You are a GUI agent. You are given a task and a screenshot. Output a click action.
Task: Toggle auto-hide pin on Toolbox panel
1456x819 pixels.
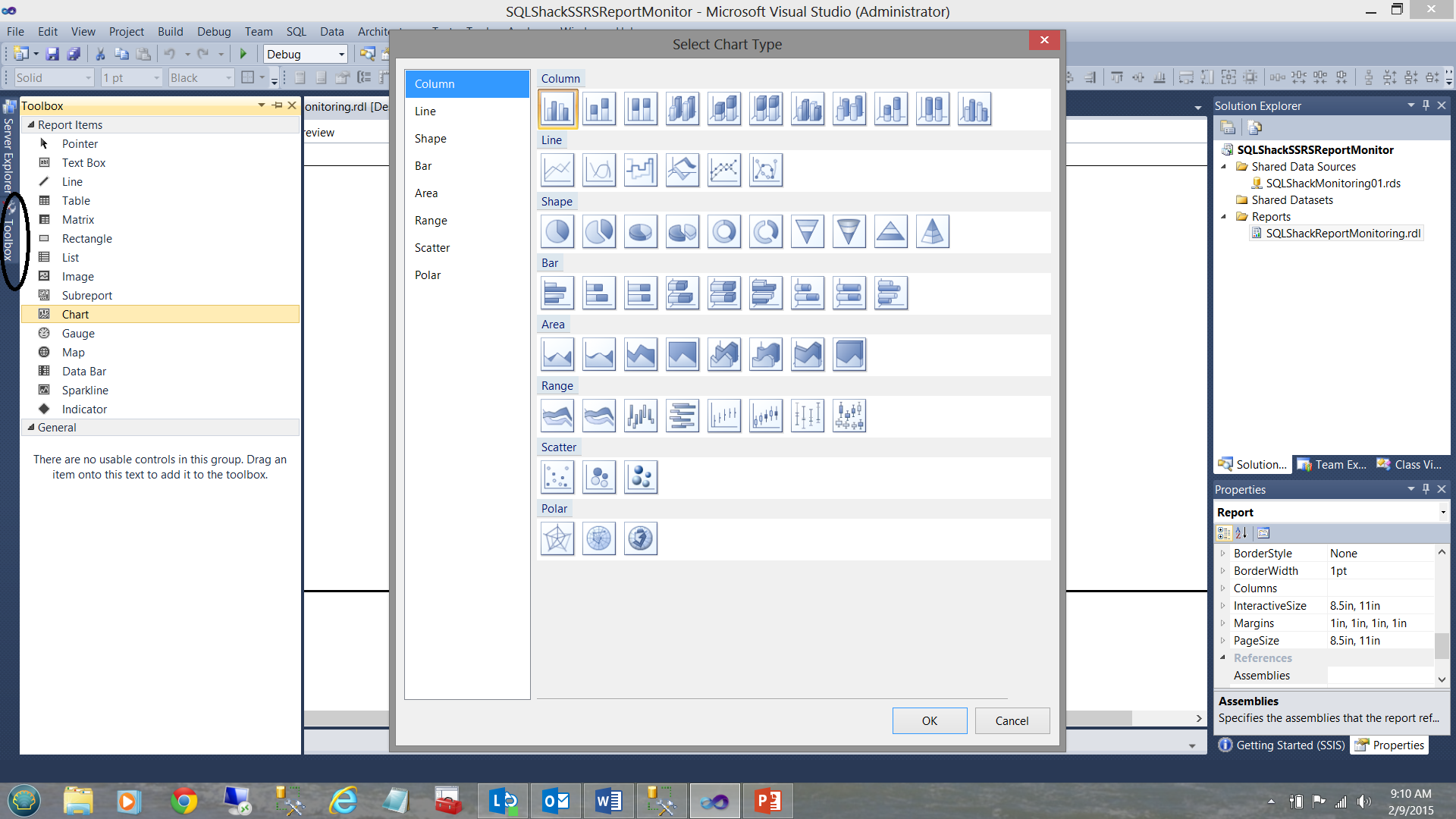(x=278, y=105)
